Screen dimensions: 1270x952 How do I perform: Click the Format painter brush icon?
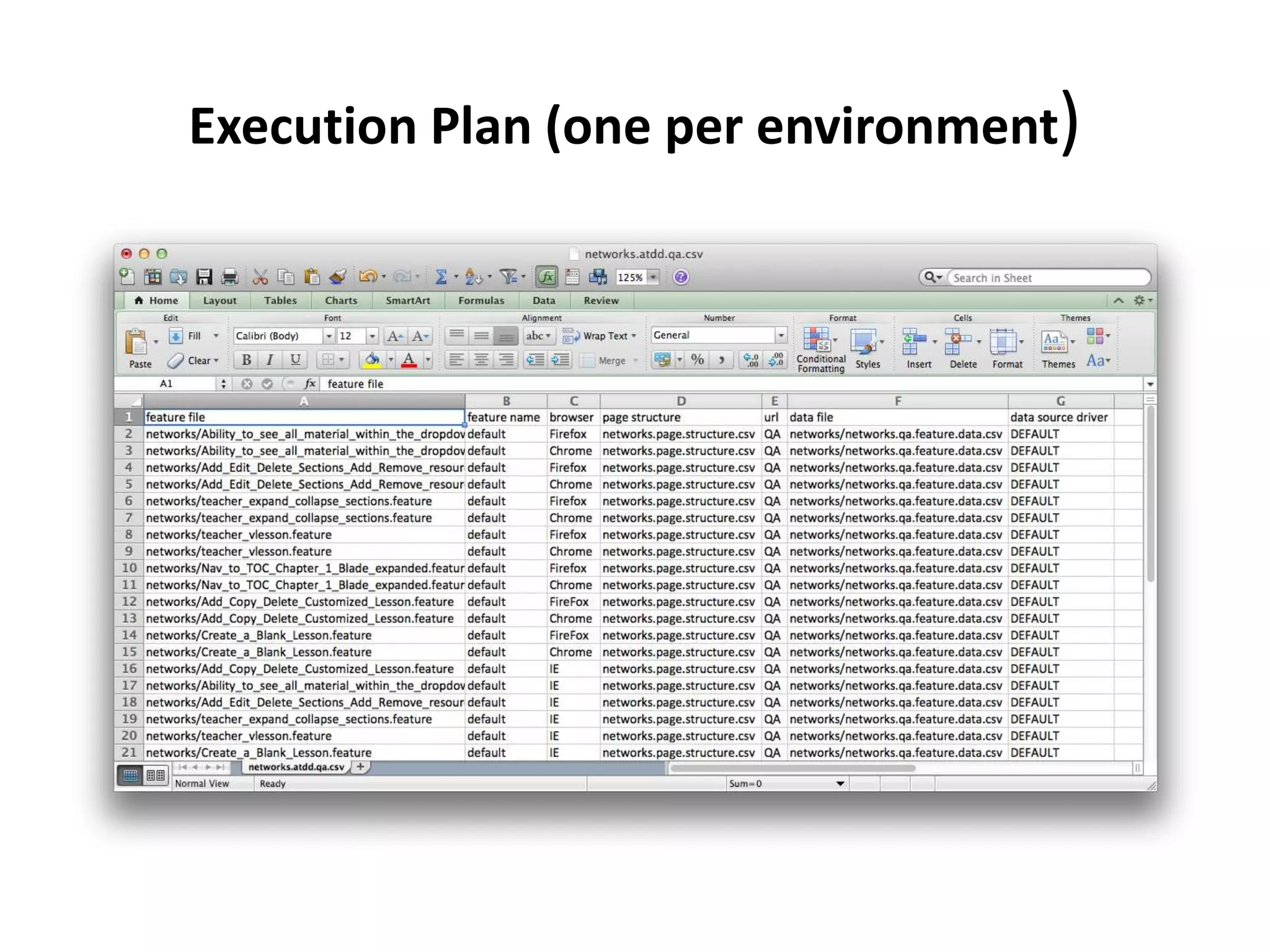pyautogui.click(x=338, y=277)
